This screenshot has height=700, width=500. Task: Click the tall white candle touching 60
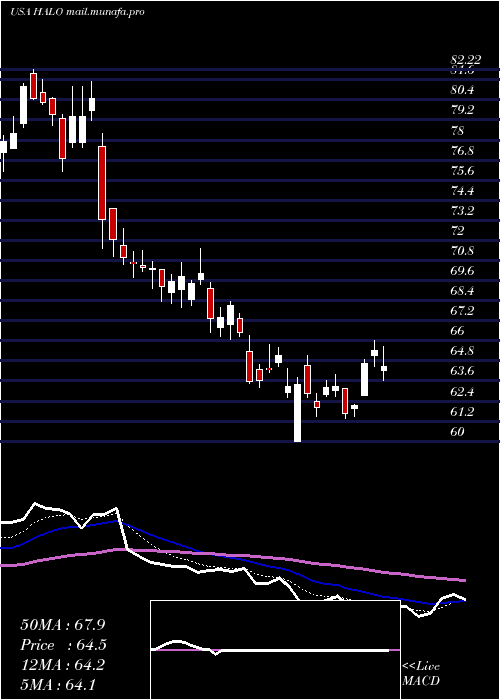pyautogui.click(x=297, y=411)
